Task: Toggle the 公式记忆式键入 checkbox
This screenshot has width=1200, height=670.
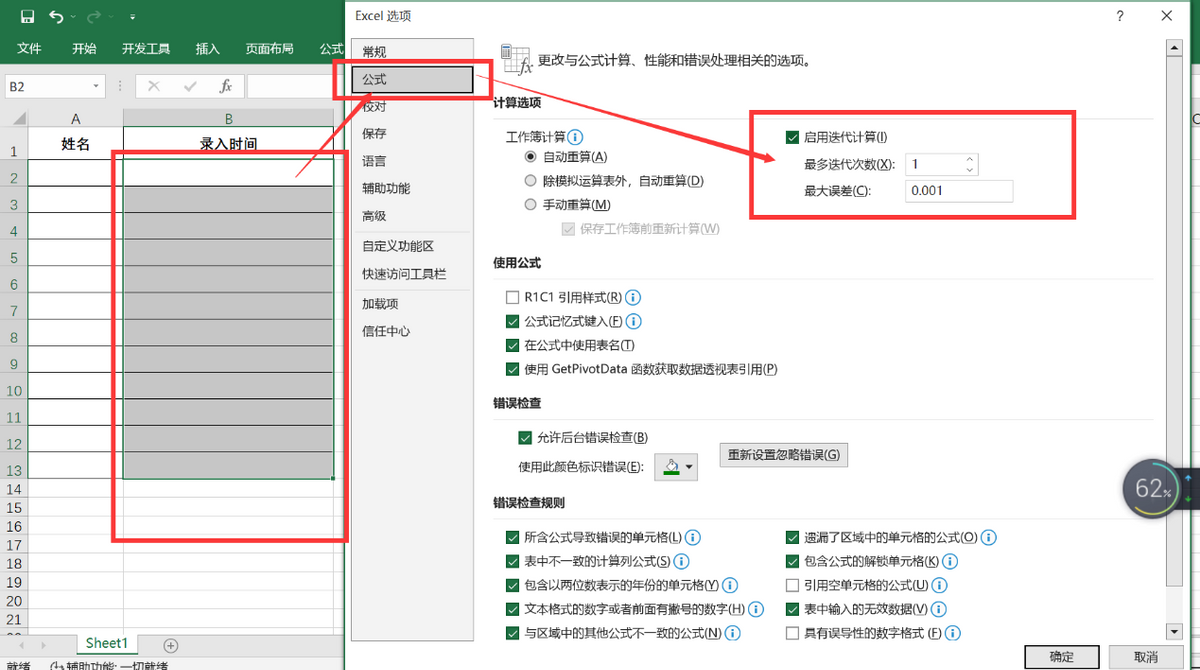Action: click(513, 321)
